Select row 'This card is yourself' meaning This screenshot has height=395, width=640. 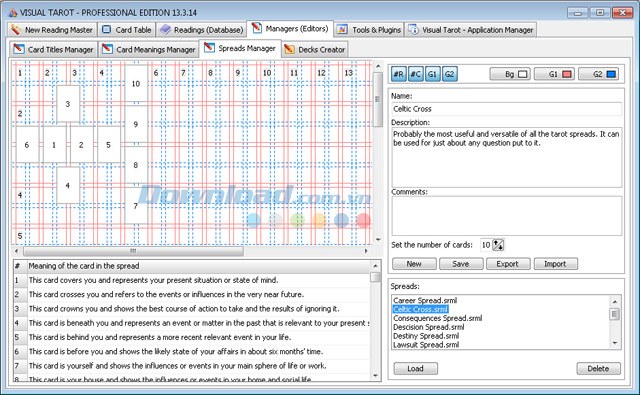coord(192,366)
